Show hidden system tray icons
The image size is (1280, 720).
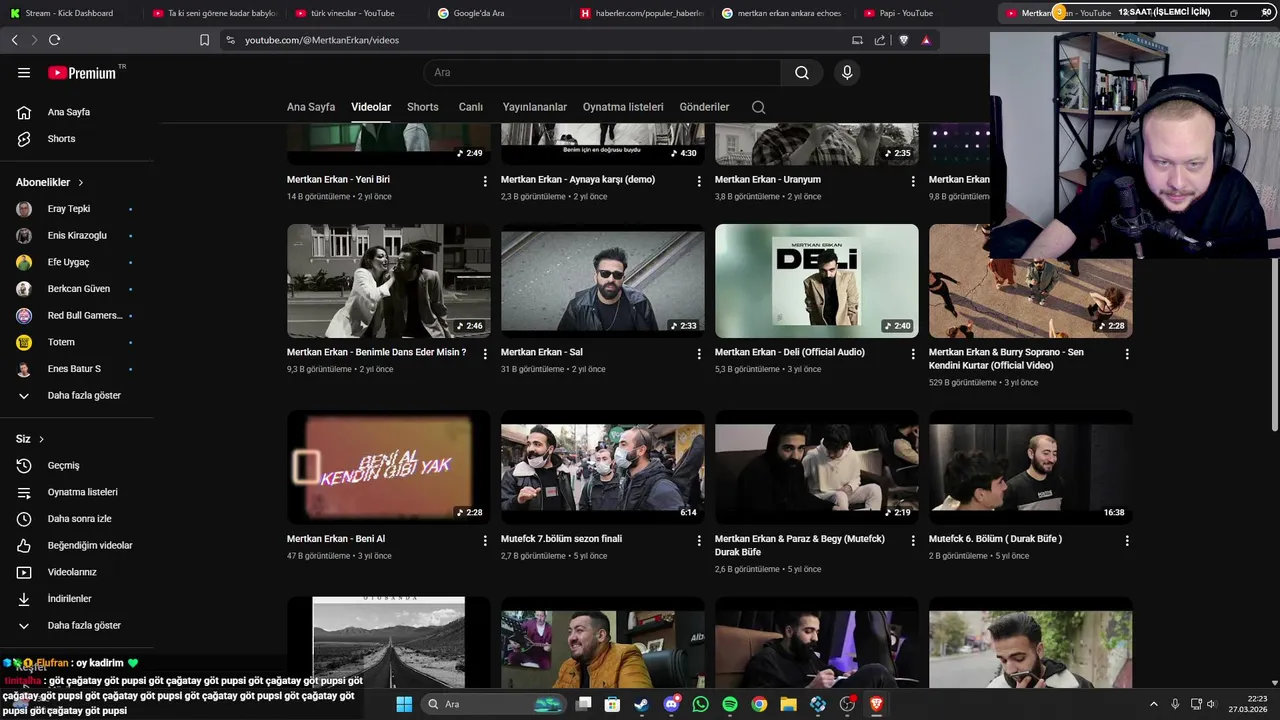coord(1153,704)
